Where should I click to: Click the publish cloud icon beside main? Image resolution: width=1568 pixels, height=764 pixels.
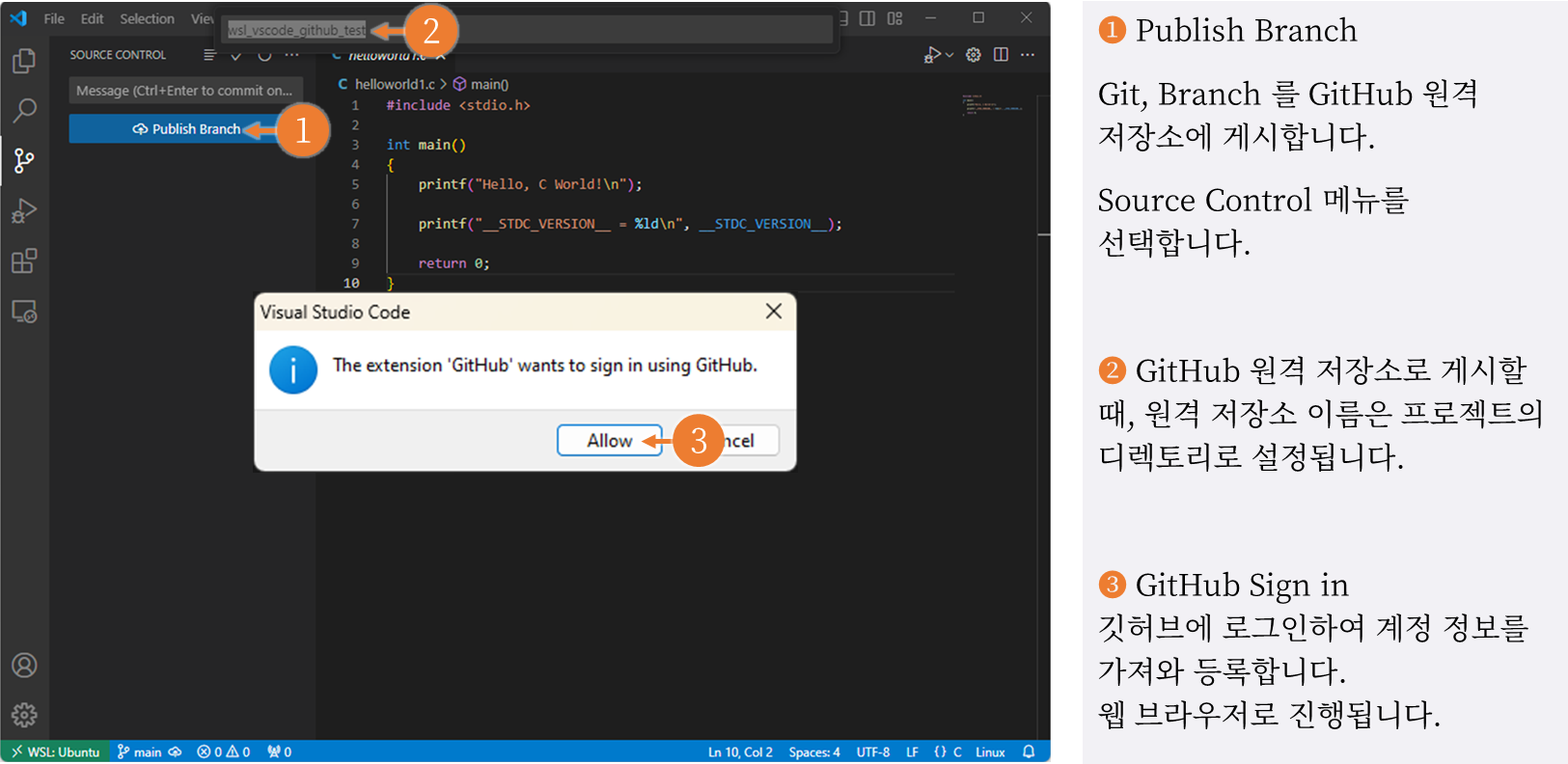tap(175, 752)
